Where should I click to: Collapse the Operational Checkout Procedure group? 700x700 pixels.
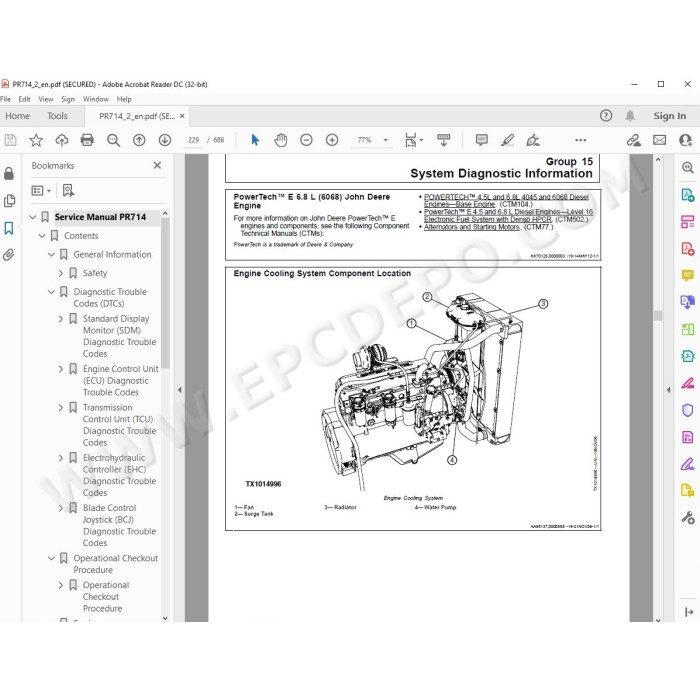pos(51,558)
